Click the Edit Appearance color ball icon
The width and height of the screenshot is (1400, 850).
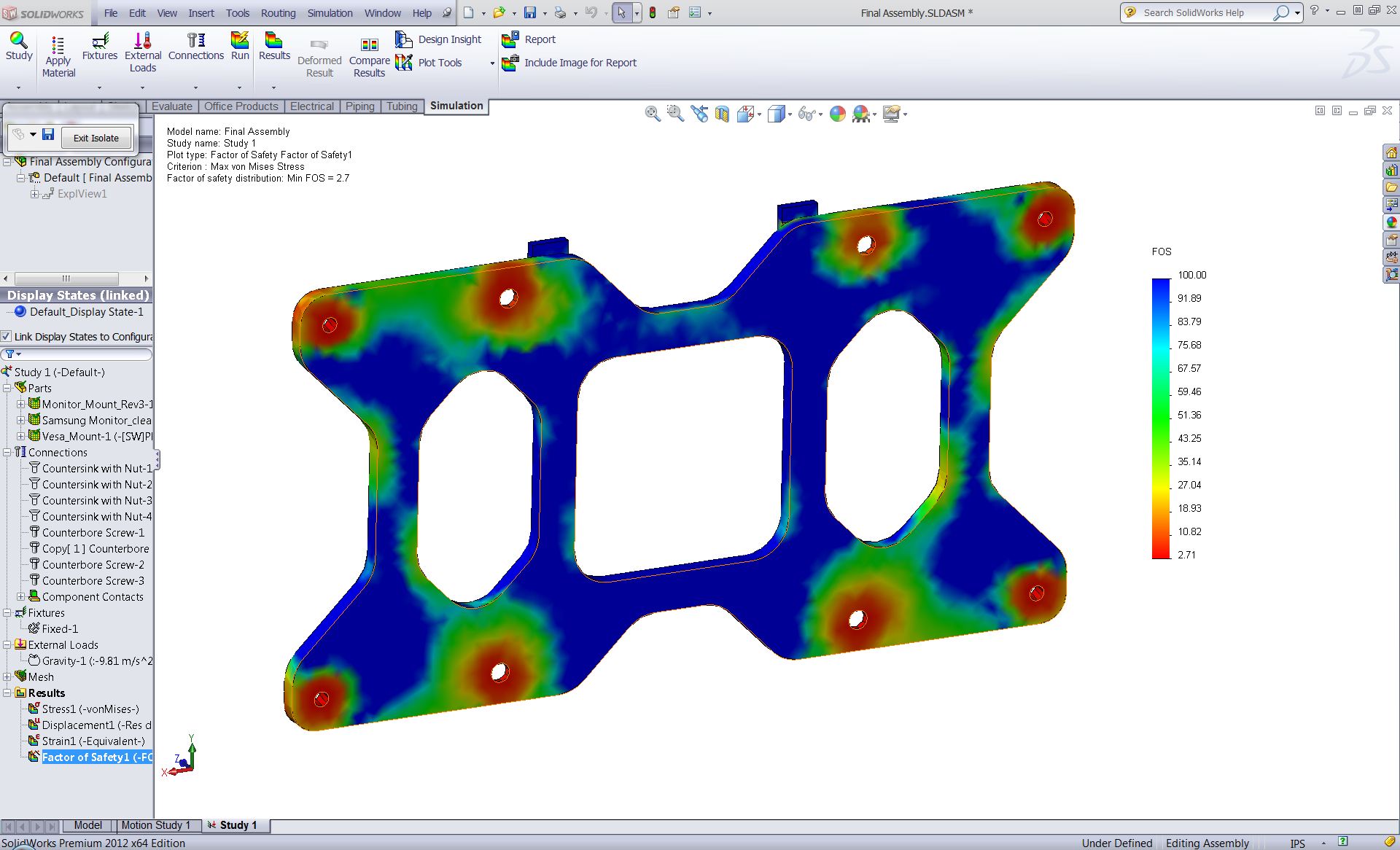click(x=838, y=114)
